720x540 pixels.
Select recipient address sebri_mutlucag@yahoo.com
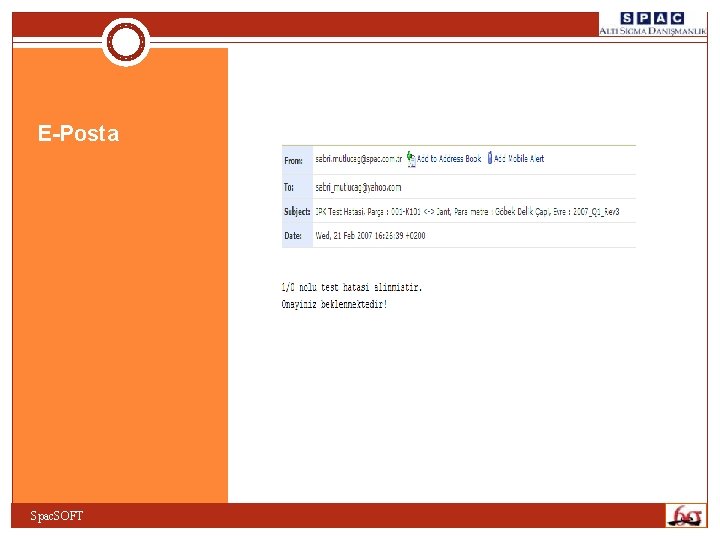click(x=358, y=187)
